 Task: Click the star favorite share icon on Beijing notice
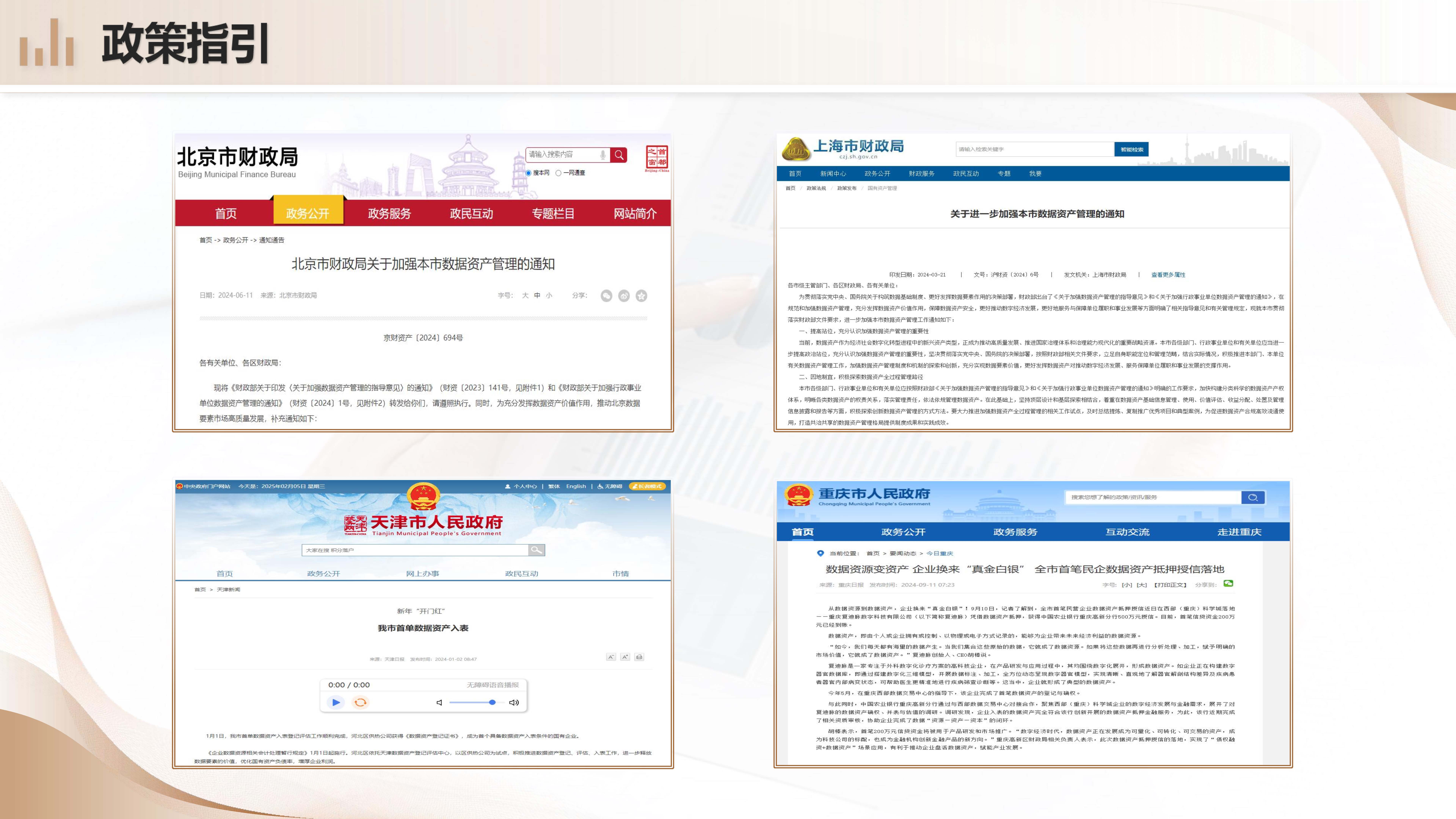tap(642, 296)
